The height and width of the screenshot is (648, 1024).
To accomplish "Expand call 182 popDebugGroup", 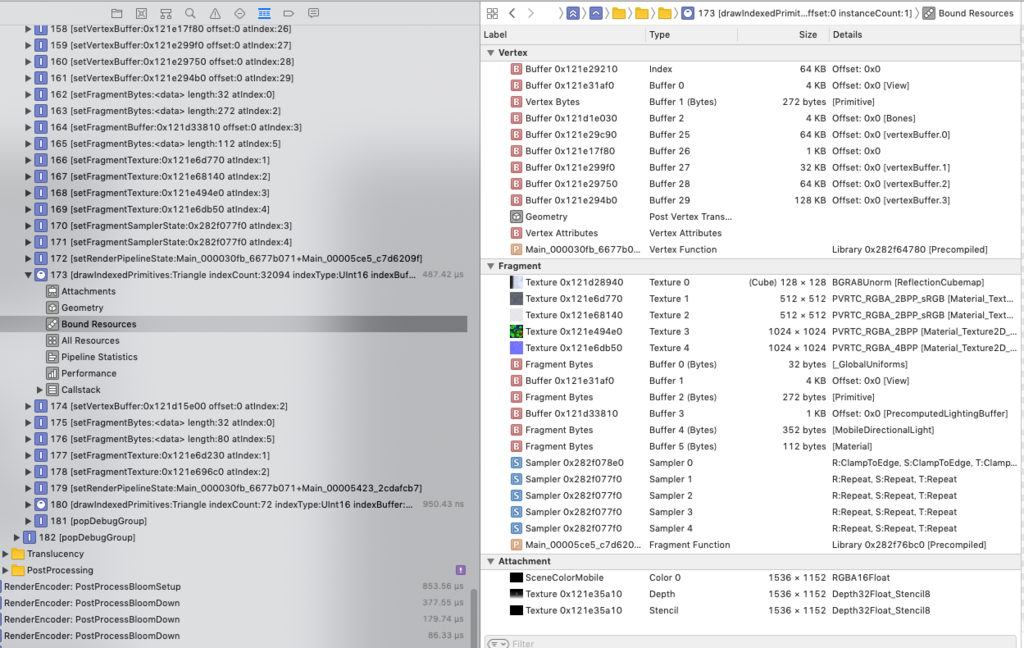I will 16,538.
